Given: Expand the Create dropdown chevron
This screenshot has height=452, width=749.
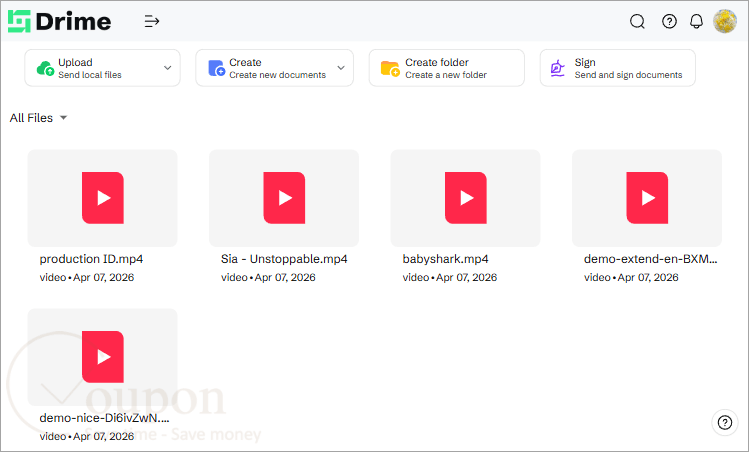Looking at the screenshot, I should 341,68.
